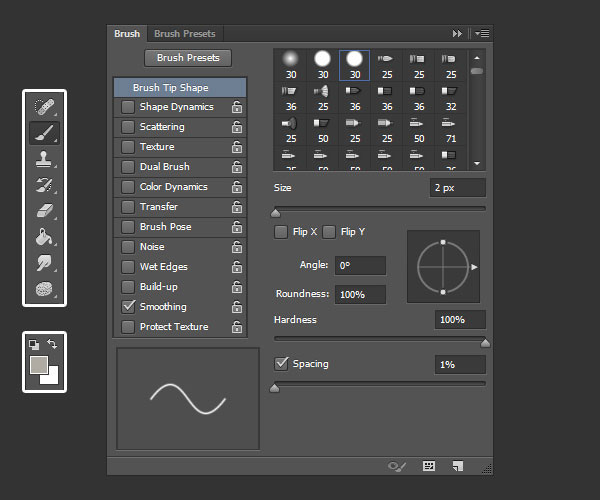Enable Protect Texture checkbox

(x=128, y=327)
